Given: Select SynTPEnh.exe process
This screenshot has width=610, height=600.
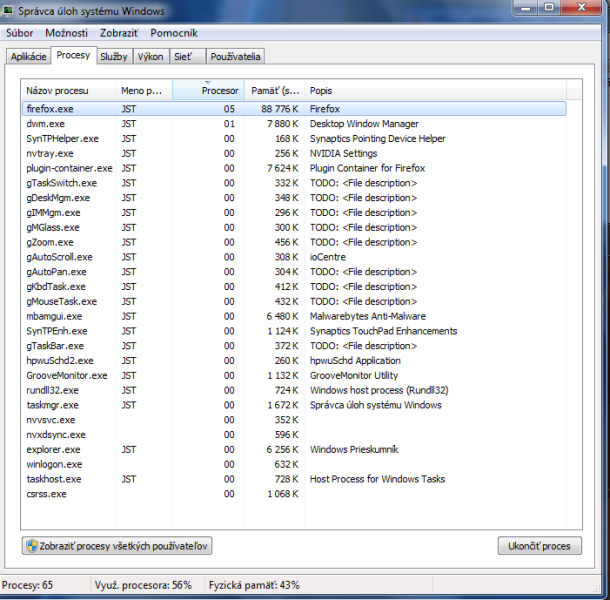Looking at the screenshot, I should click(x=294, y=331).
